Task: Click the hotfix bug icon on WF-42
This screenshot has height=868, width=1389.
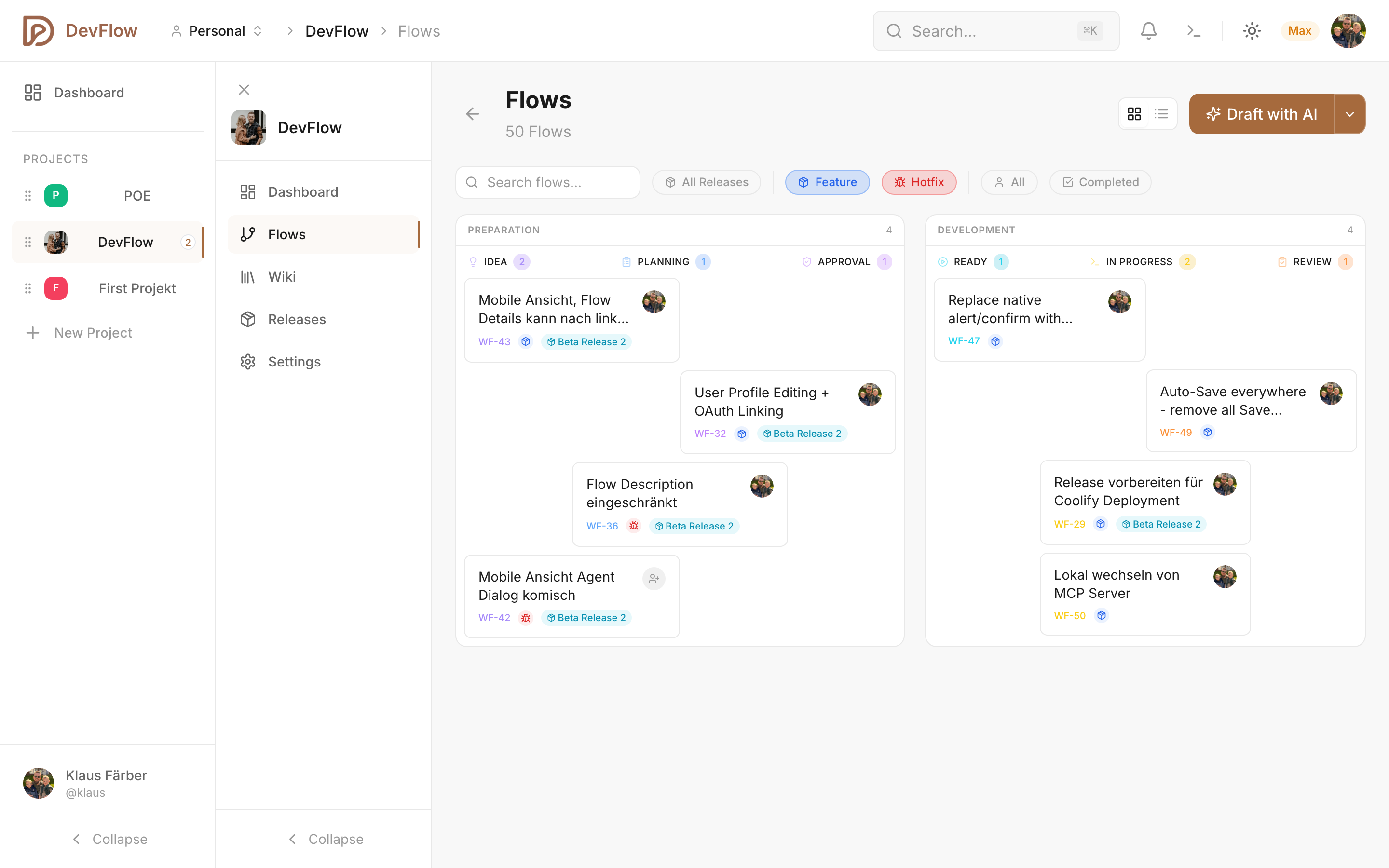Action: (526, 618)
